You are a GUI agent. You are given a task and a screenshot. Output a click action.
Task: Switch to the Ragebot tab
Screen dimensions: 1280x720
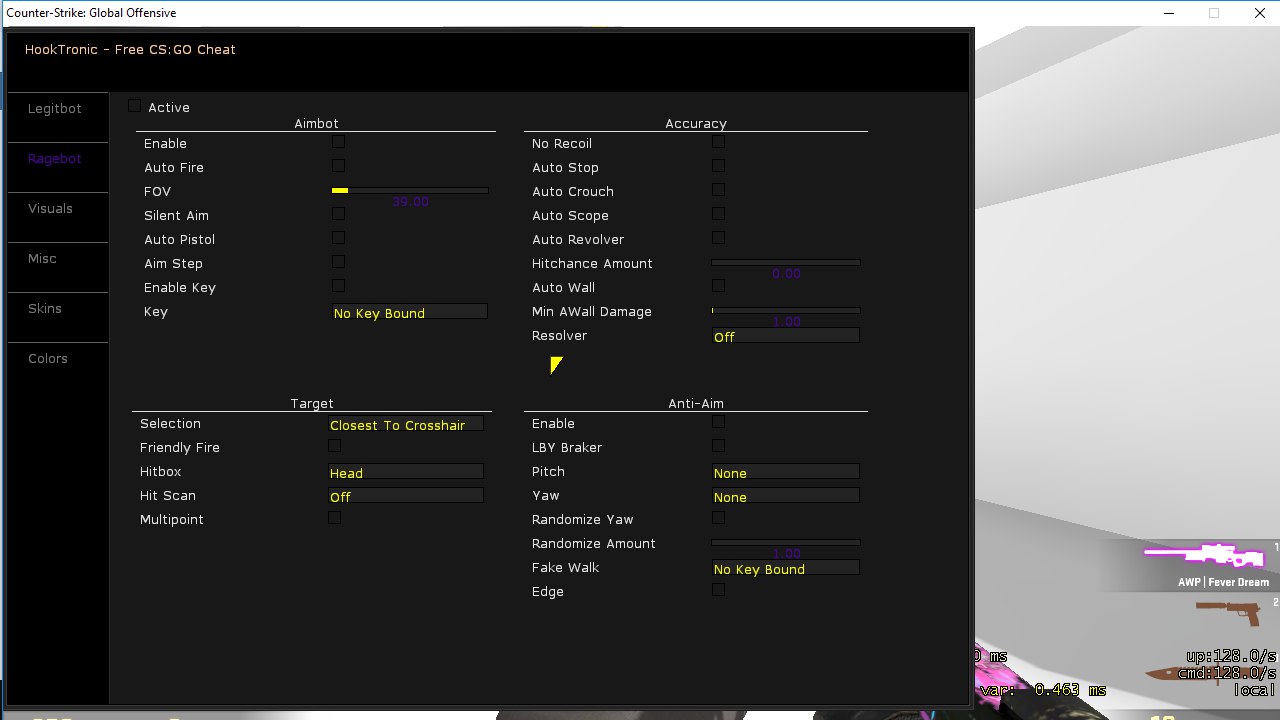[x=55, y=158]
